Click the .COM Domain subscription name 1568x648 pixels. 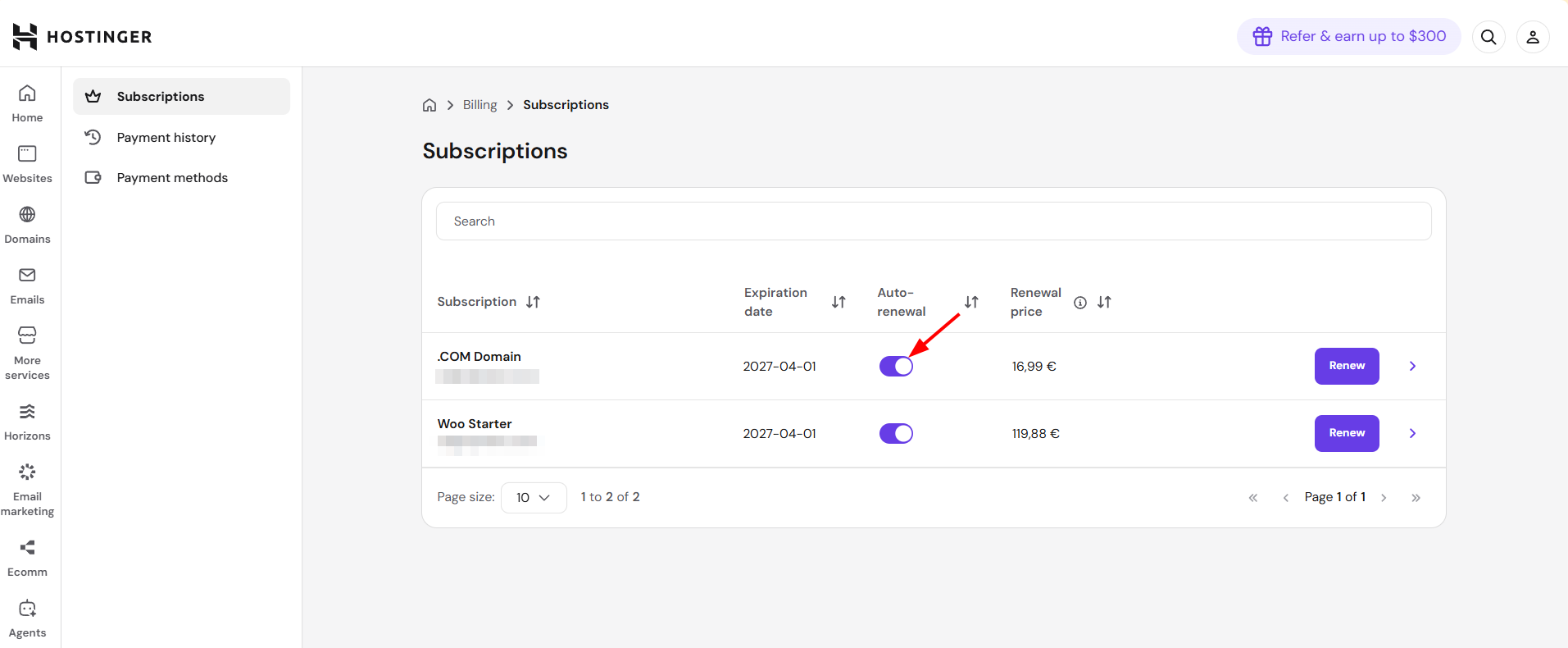coord(479,357)
